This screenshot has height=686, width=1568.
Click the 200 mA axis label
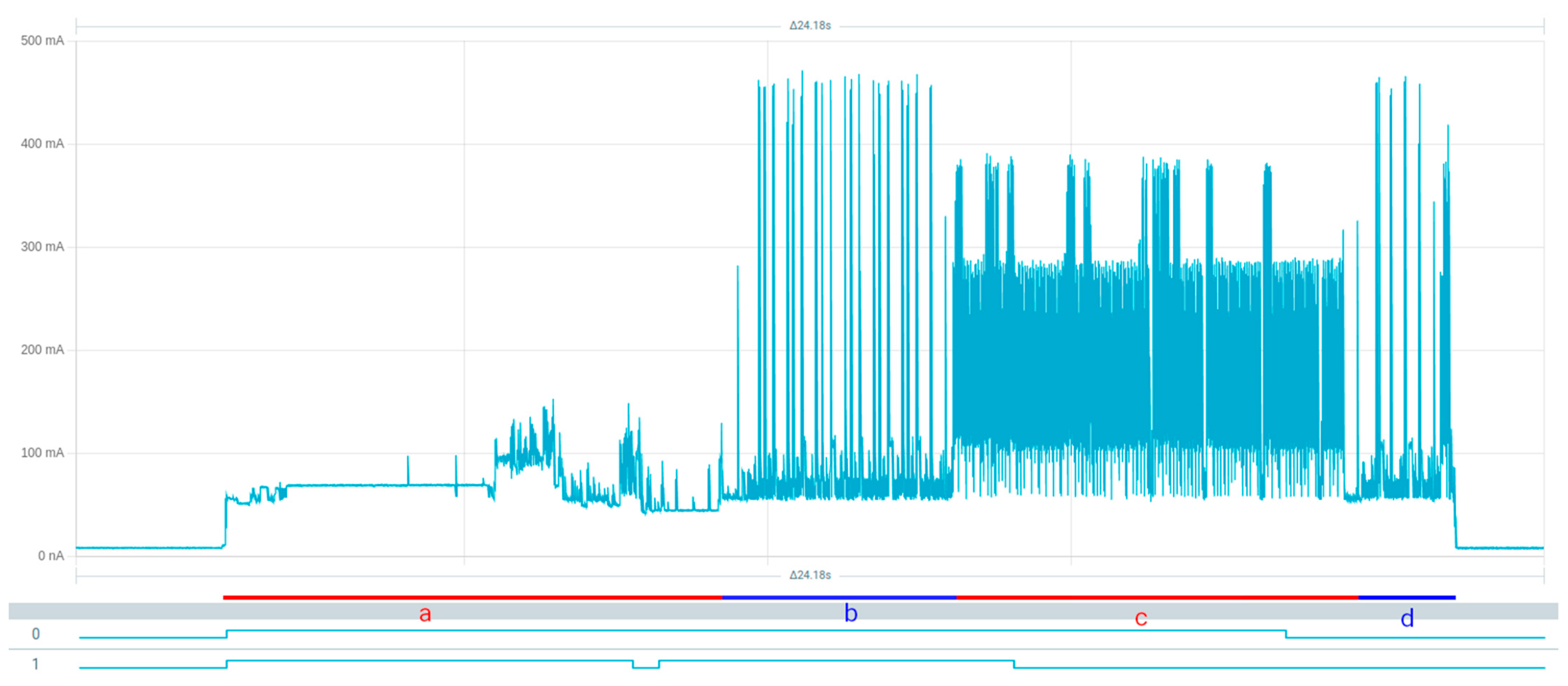(42, 349)
